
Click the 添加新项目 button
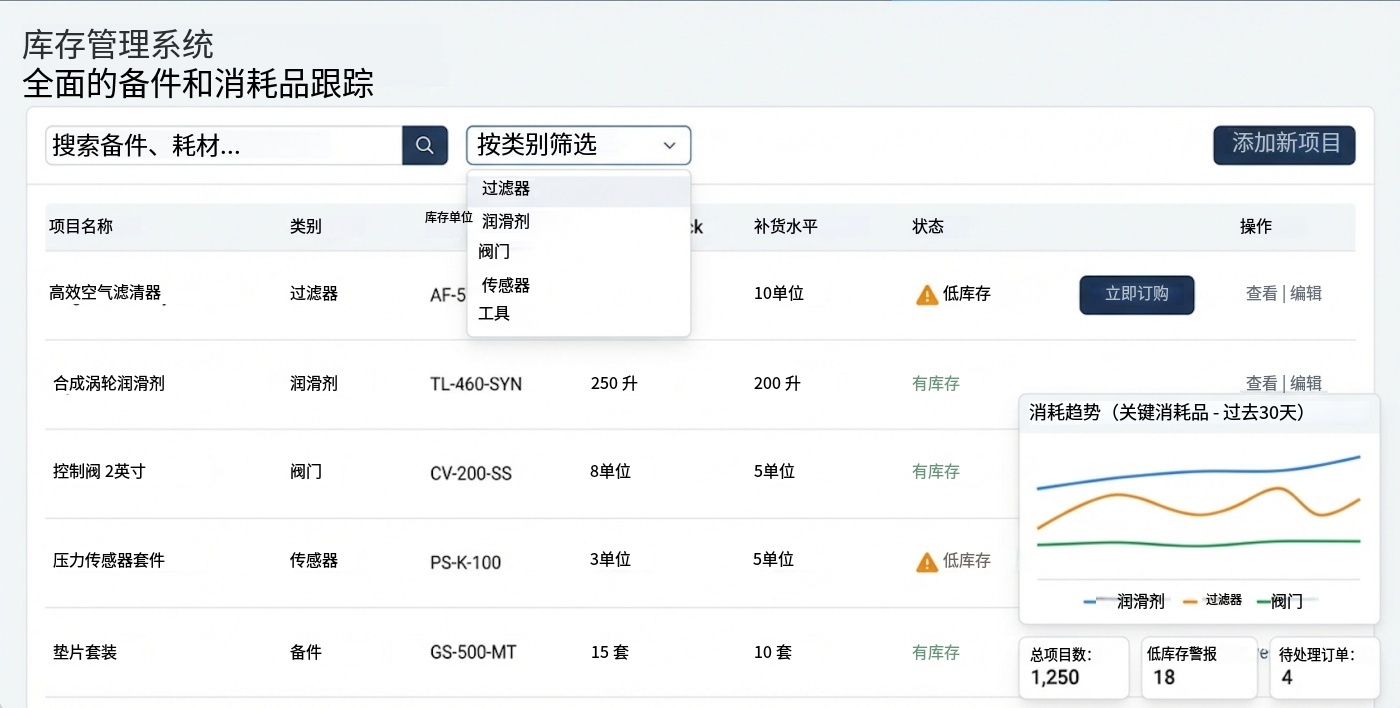1284,144
